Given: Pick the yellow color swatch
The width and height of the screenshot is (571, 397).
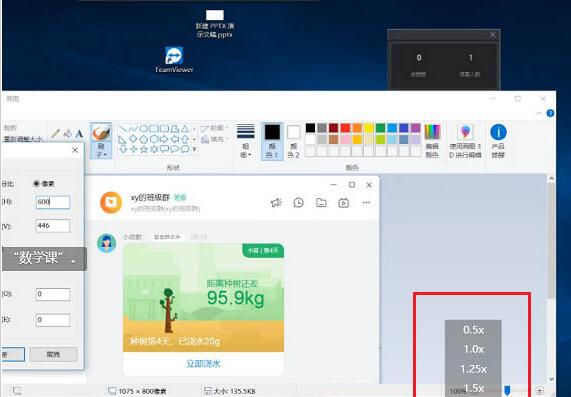Looking at the screenshot, I should coord(369,128).
